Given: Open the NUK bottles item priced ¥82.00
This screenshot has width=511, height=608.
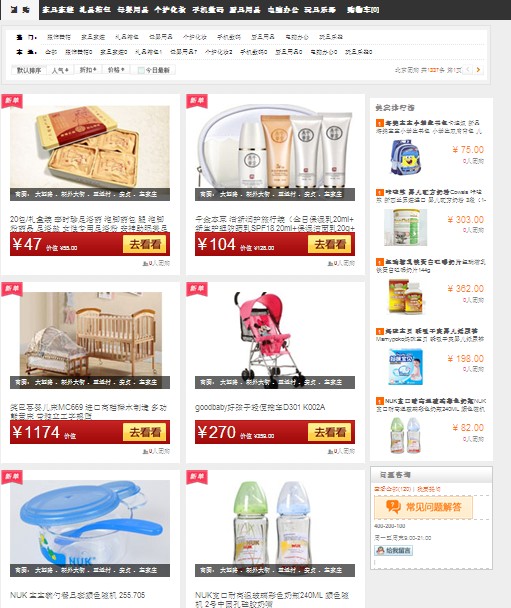Looking at the screenshot, I should point(405,435).
